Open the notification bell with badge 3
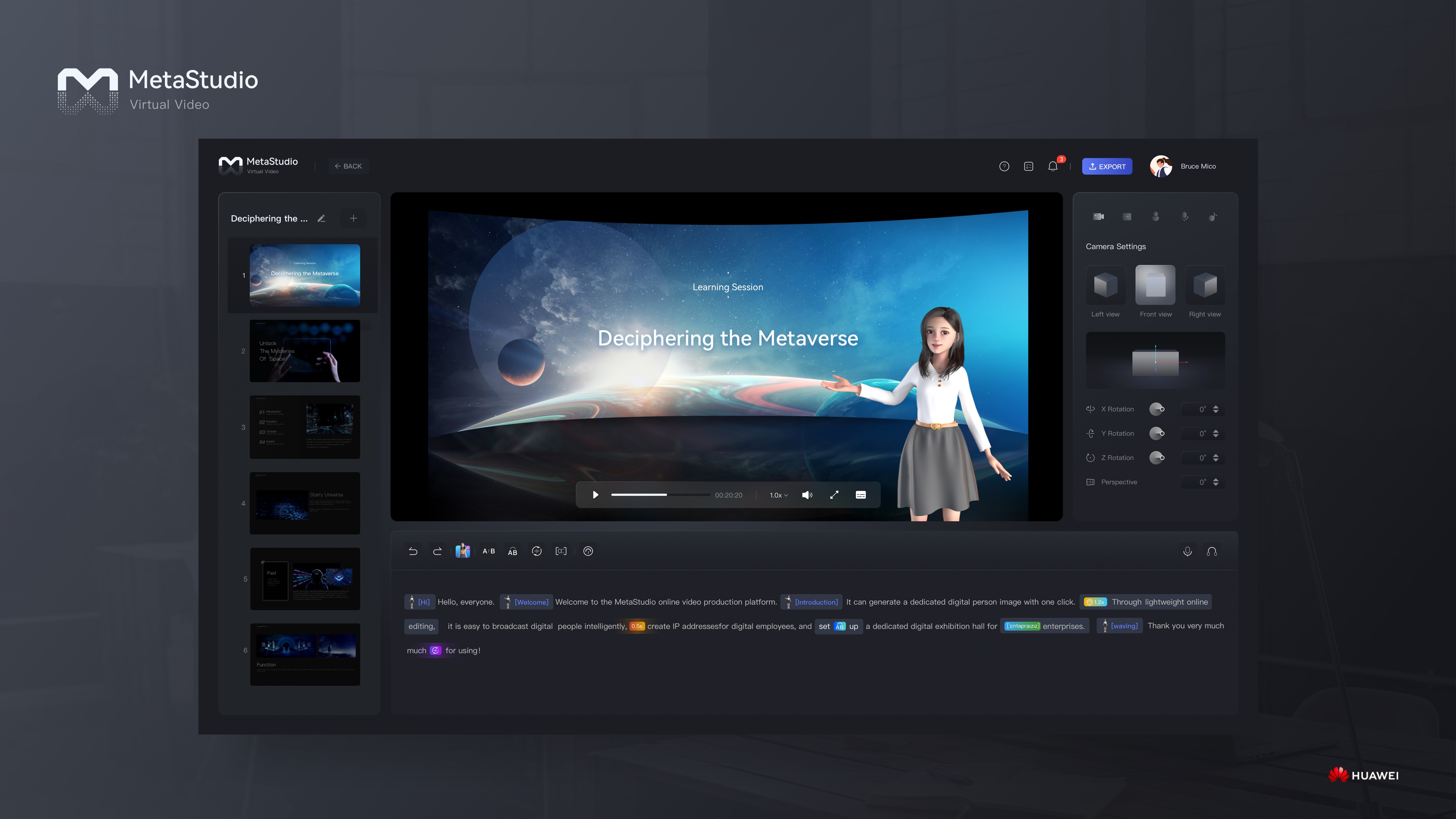This screenshot has height=819, width=1456. tap(1052, 166)
